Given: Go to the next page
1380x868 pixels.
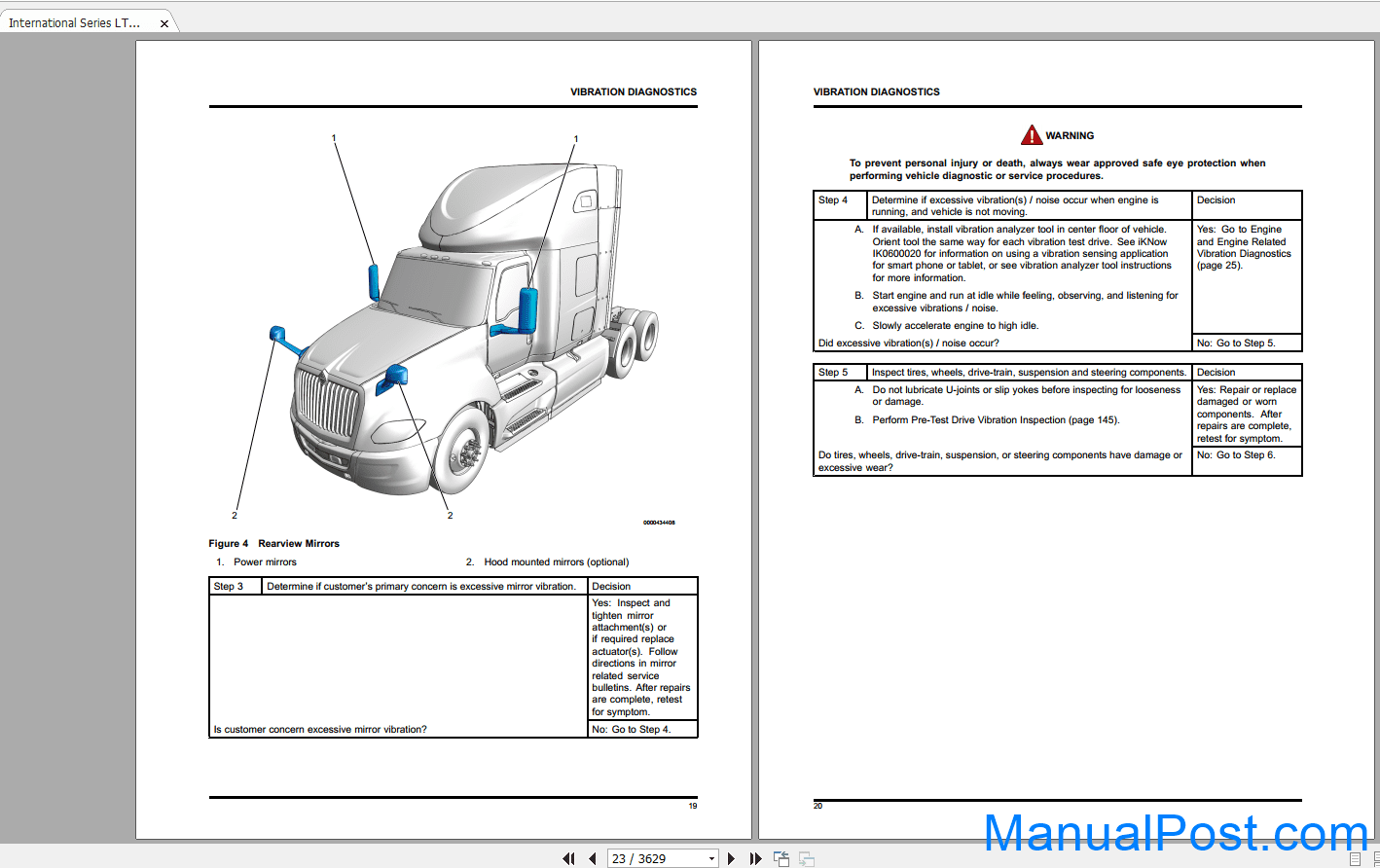Looking at the screenshot, I should [732, 858].
